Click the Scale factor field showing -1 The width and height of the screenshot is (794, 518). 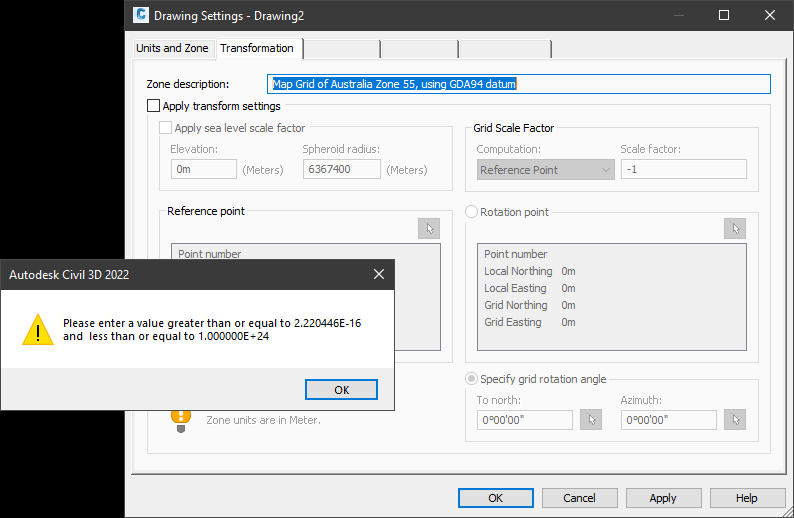coord(684,169)
